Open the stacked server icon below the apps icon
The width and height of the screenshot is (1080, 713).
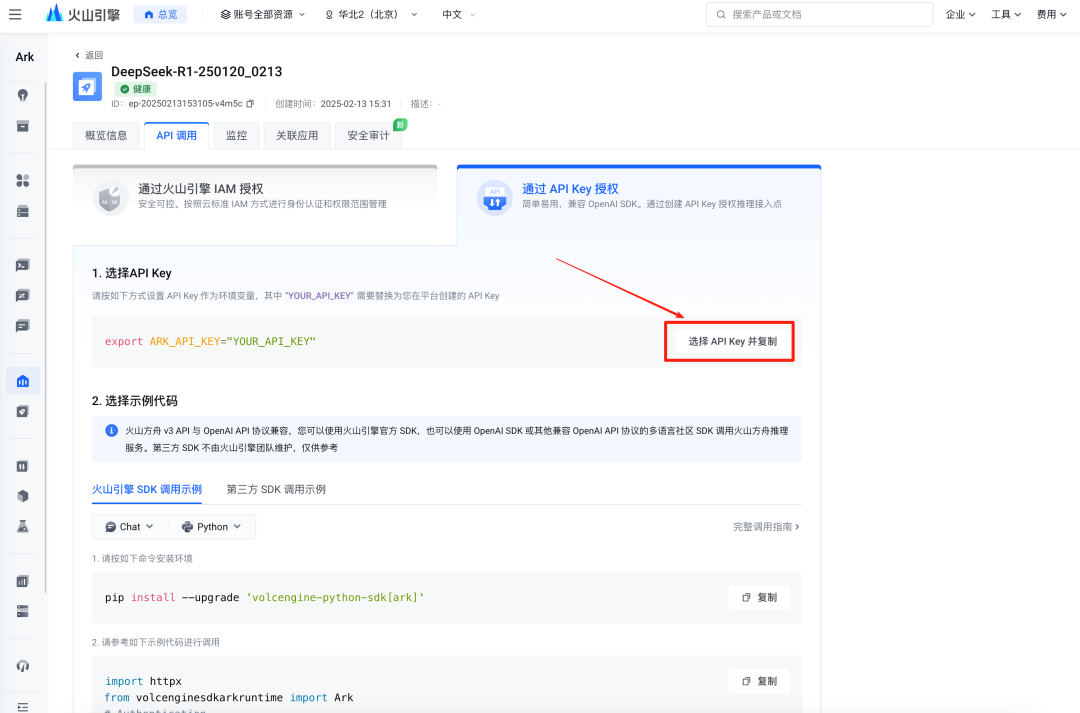pos(23,211)
